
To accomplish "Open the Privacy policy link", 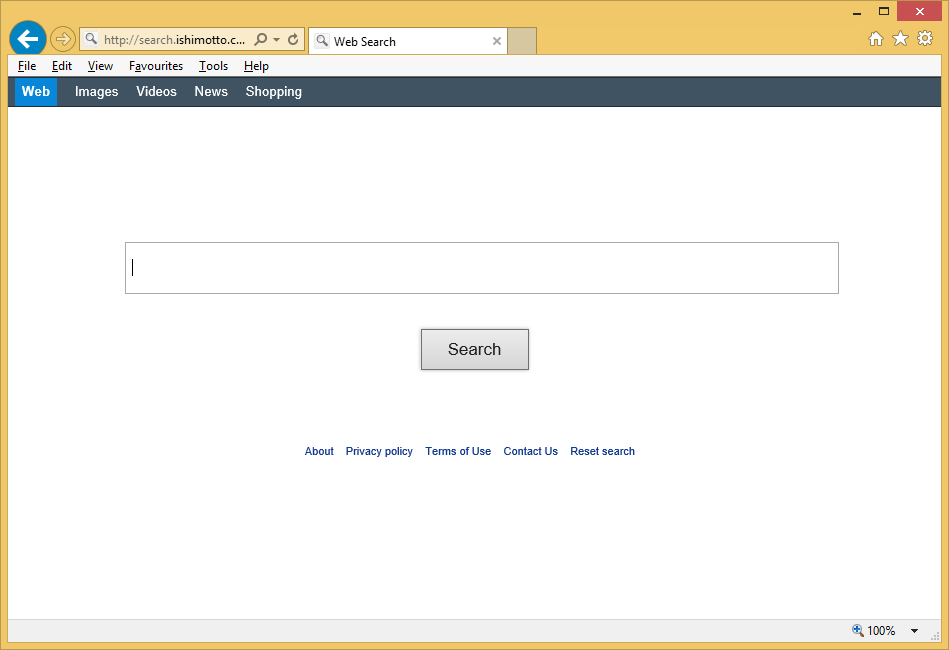I will click(x=379, y=452).
